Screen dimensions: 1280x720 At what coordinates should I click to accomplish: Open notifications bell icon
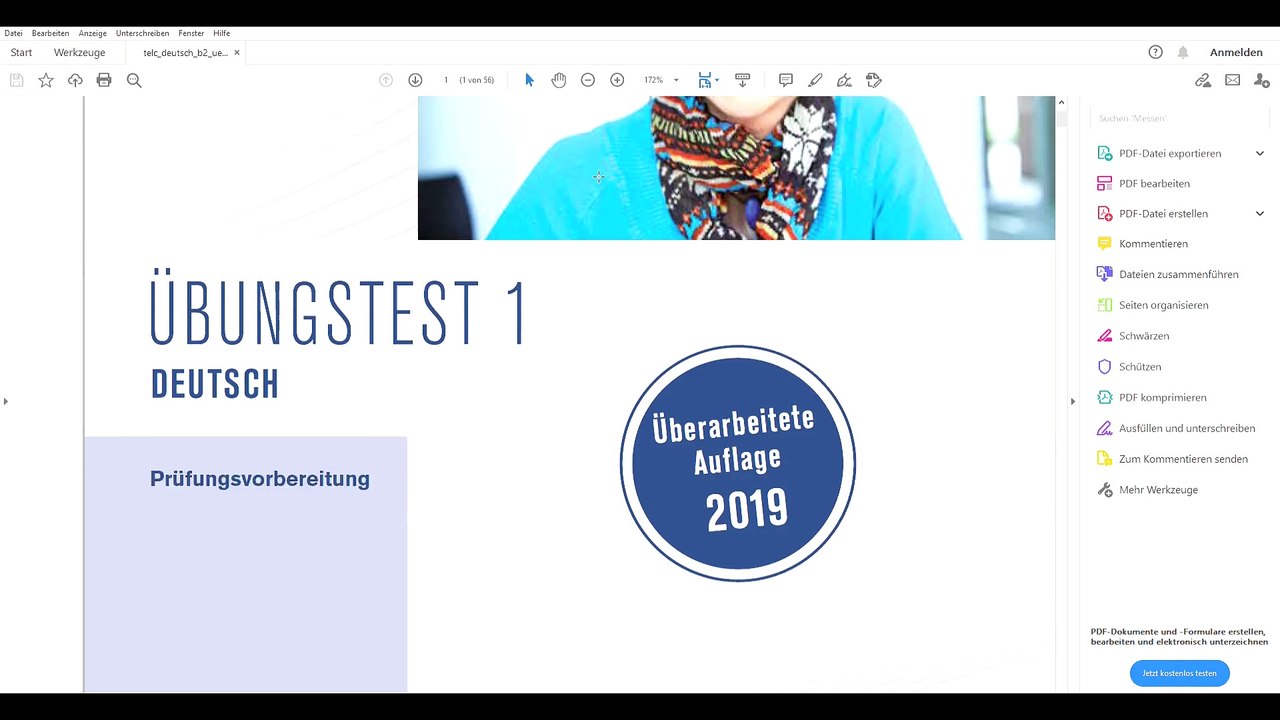point(1183,52)
